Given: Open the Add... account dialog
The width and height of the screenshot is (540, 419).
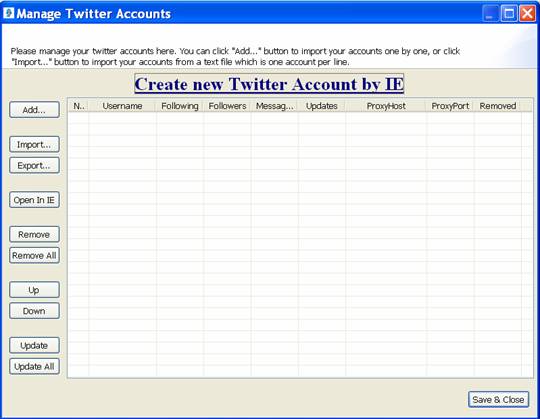Looking at the screenshot, I should point(34,110).
